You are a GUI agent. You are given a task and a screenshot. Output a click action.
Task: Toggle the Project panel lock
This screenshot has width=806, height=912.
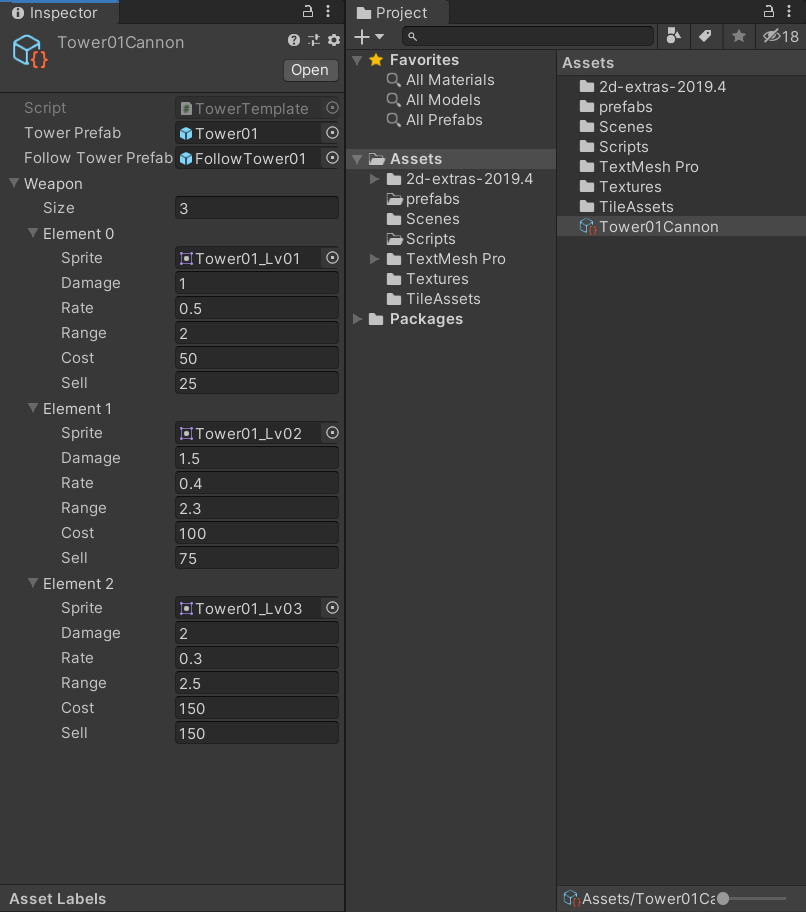pos(769,12)
